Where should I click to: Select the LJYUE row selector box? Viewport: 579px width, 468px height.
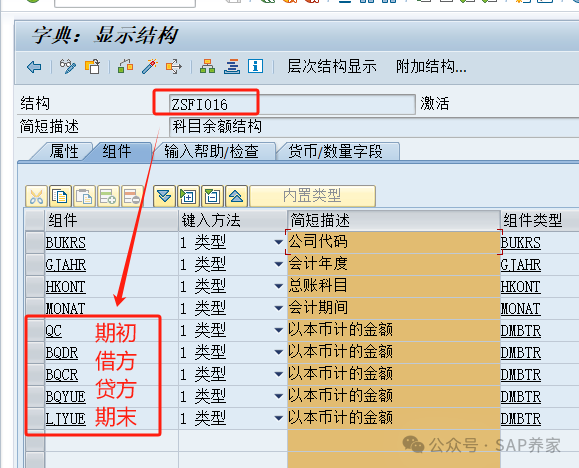(x=35, y=419)
